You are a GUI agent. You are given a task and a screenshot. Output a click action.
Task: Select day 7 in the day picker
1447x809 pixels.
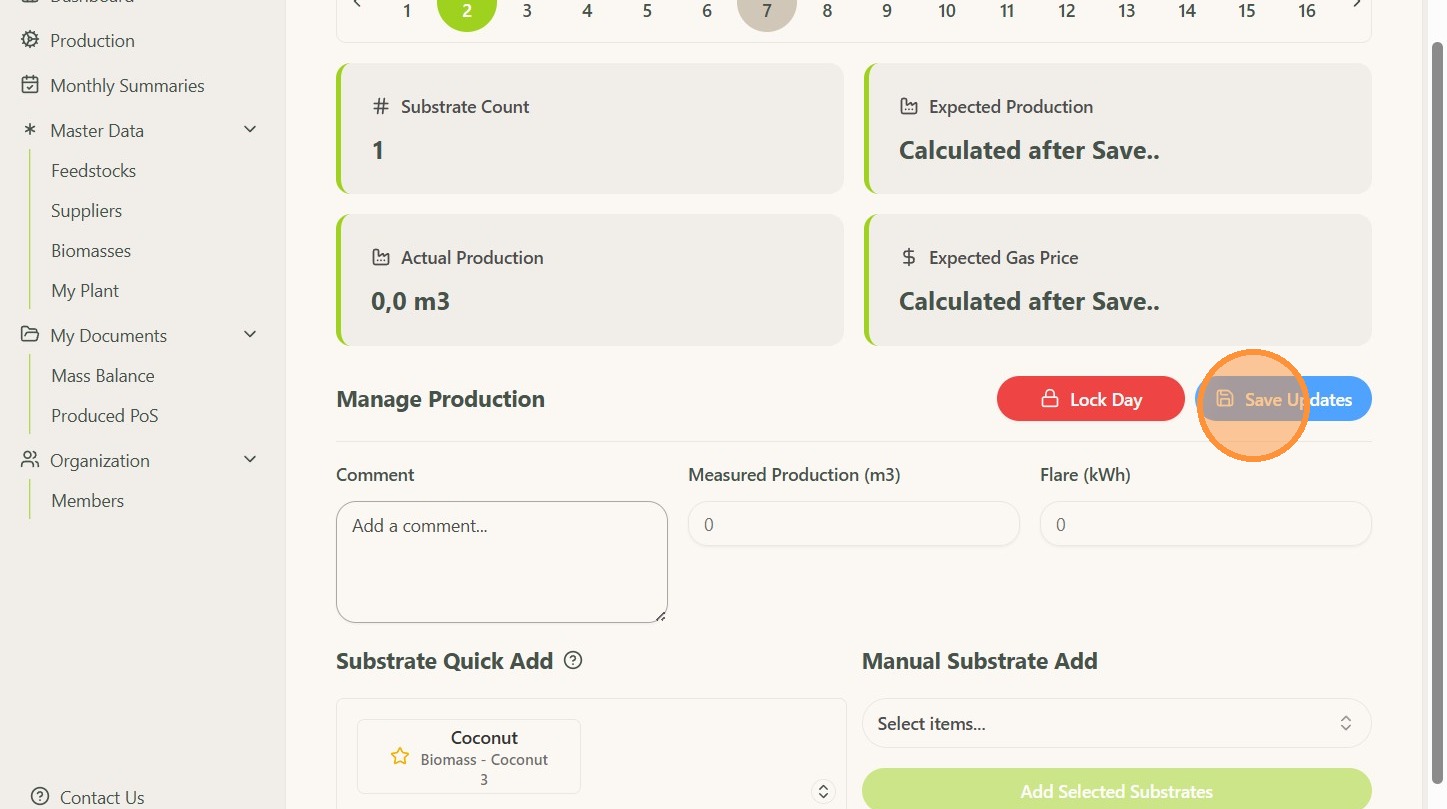tap(767, 11)
